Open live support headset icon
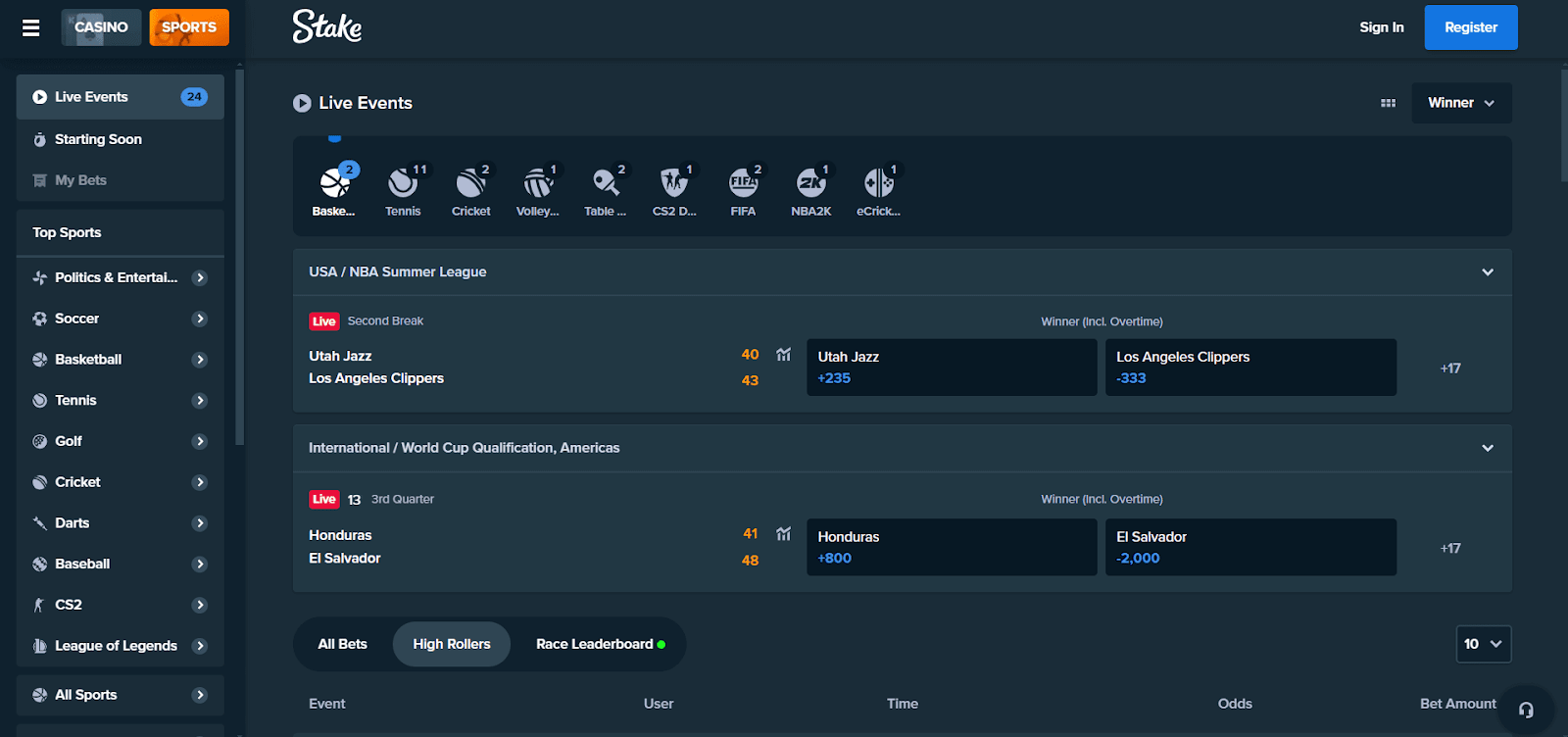 pos(1526,711)
